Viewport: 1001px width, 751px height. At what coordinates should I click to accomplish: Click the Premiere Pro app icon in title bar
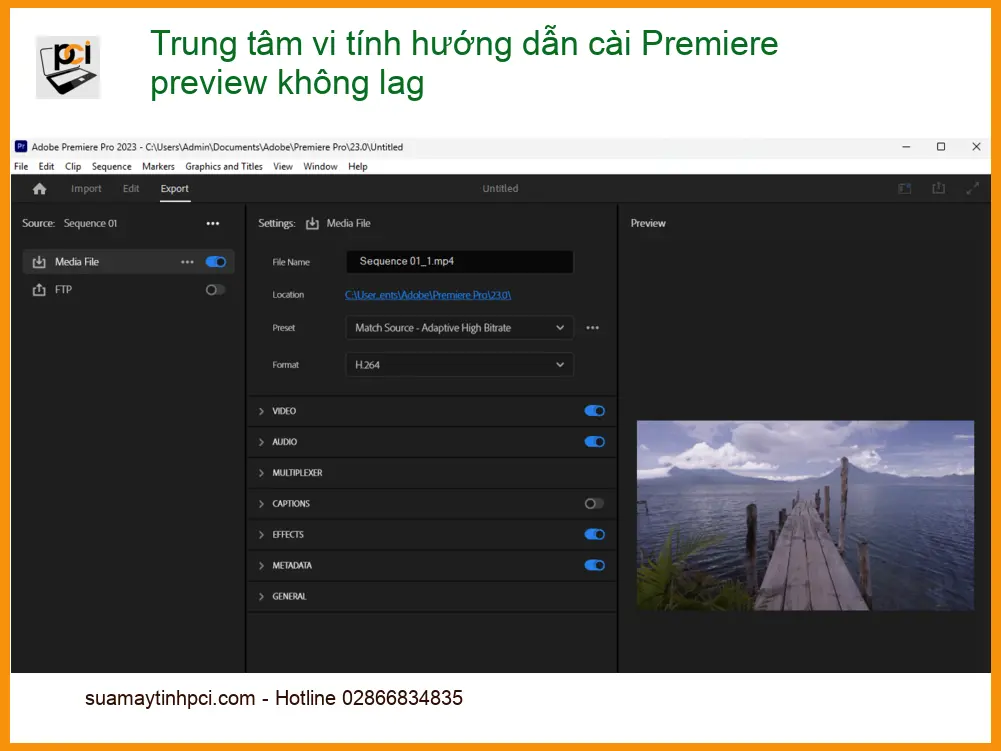21,146
